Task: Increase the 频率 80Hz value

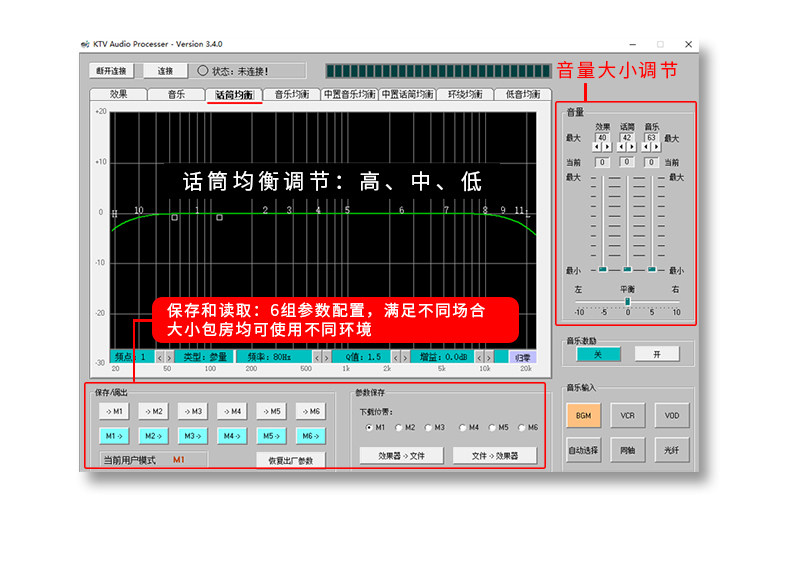Action: [x=326, y=357]
